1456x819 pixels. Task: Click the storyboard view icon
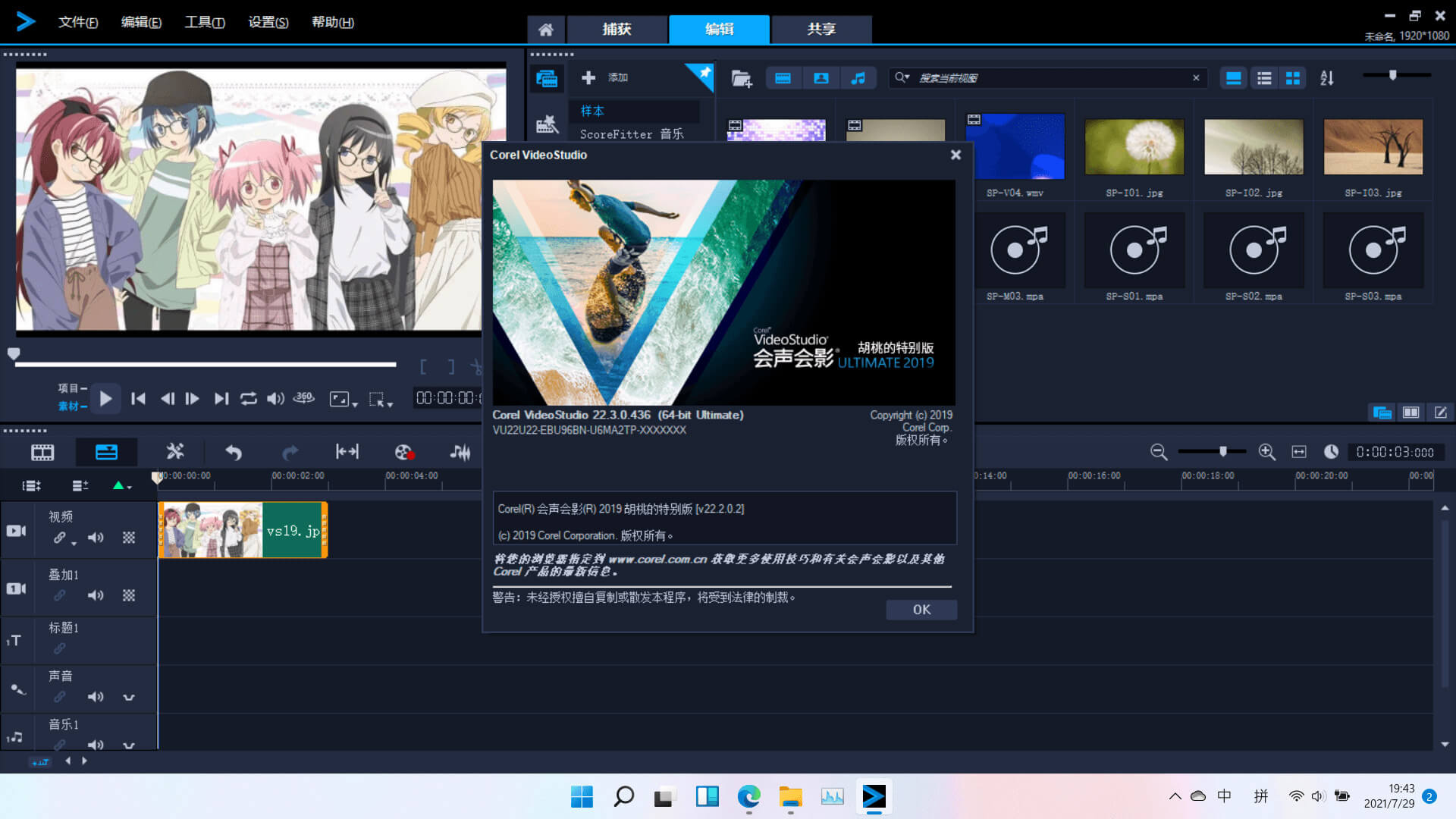(40, 452)
